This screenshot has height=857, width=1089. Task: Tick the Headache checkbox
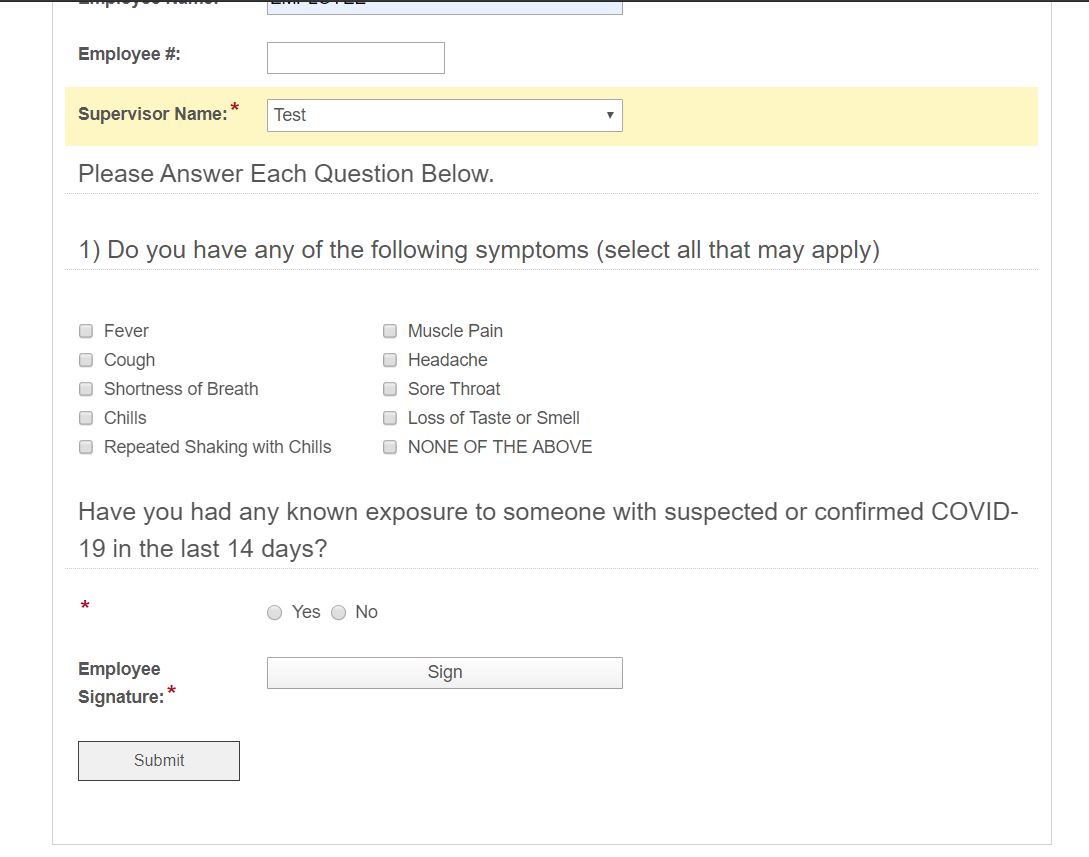pos(390,360)
